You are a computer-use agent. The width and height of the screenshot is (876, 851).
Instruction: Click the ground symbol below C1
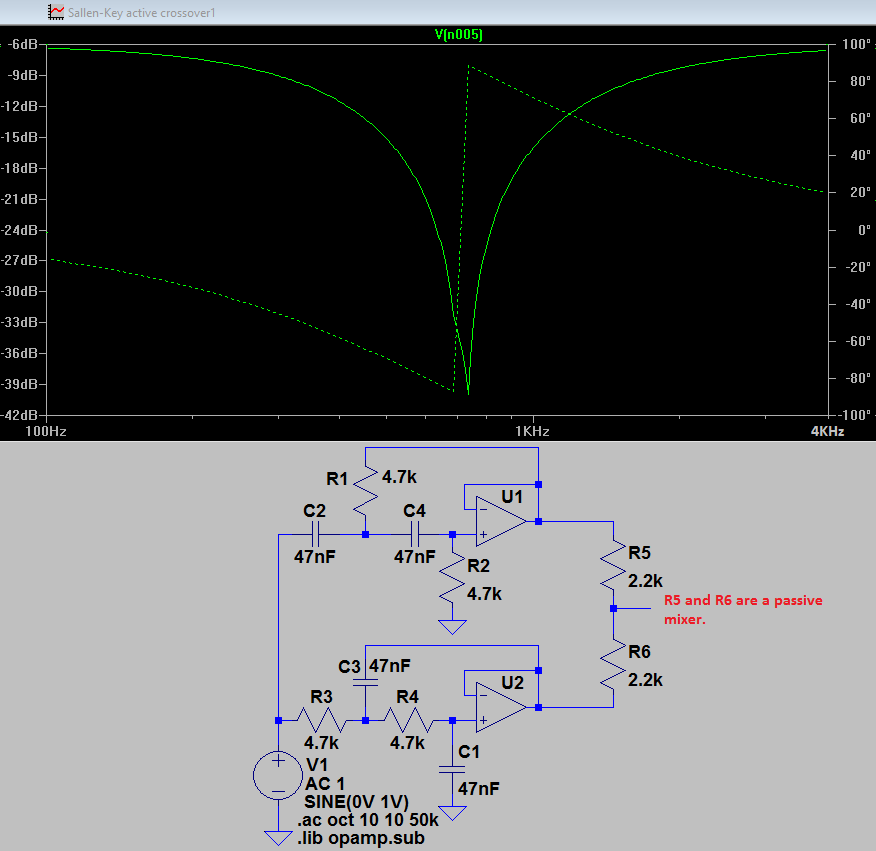pos(452,813)
